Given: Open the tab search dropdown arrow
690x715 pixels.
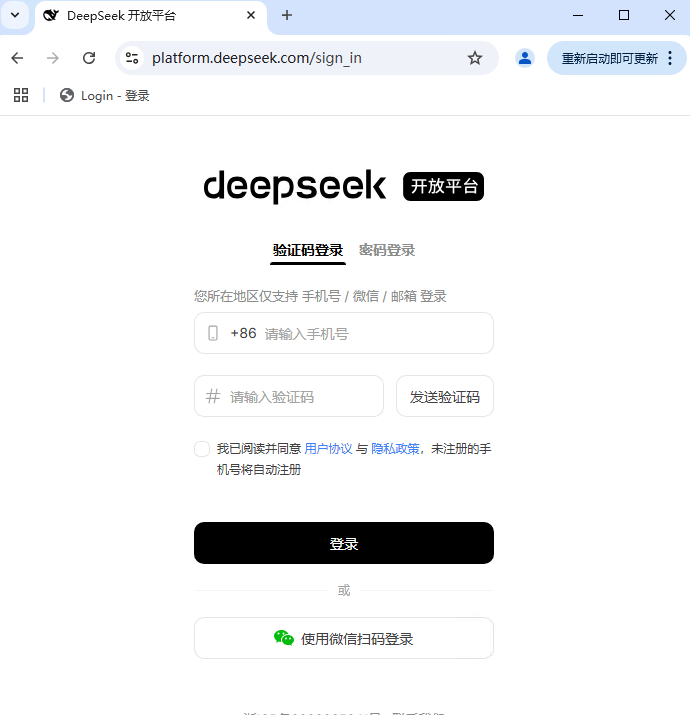Looking at the screenshot, I should [15, 15].
